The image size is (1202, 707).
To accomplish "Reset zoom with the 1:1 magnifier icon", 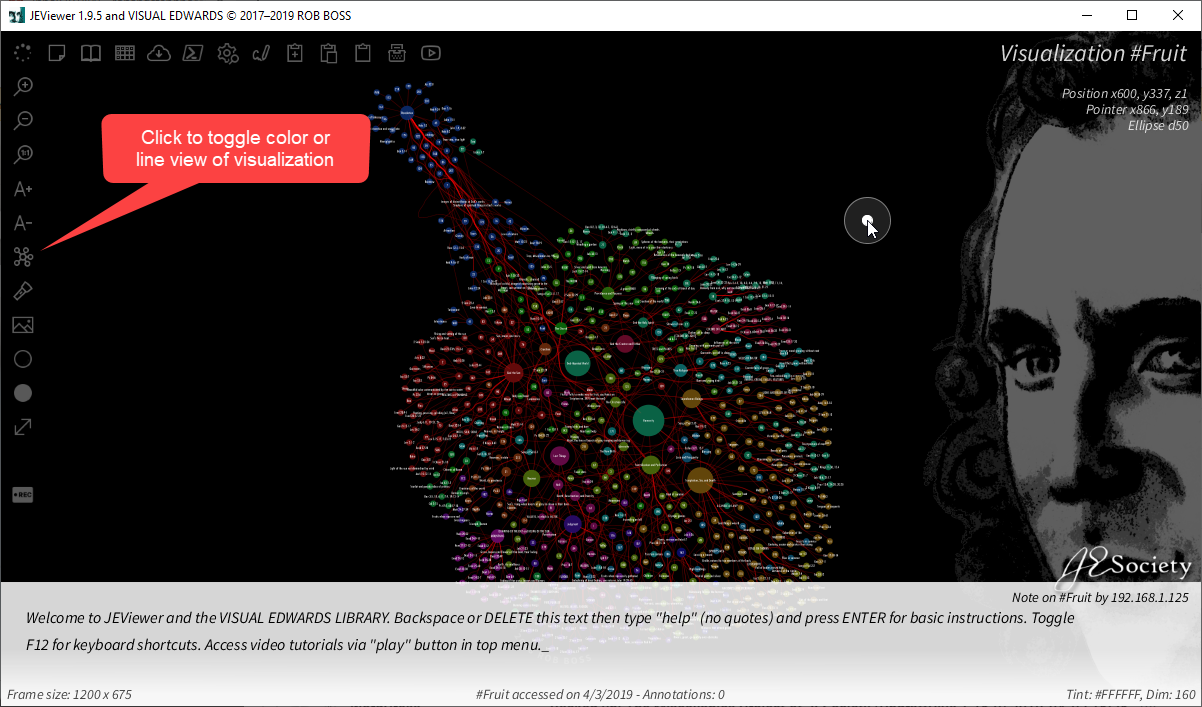I will [x=23, y=155].
